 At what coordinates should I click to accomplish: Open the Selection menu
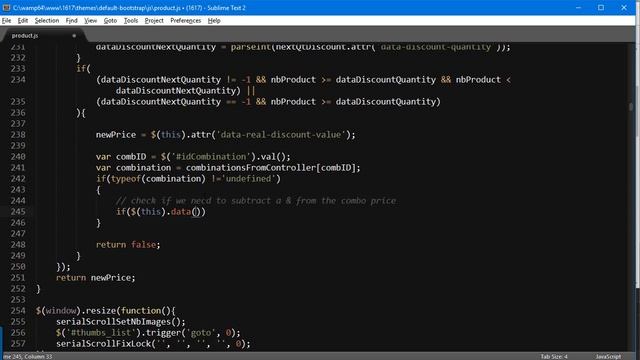(47, 20)
